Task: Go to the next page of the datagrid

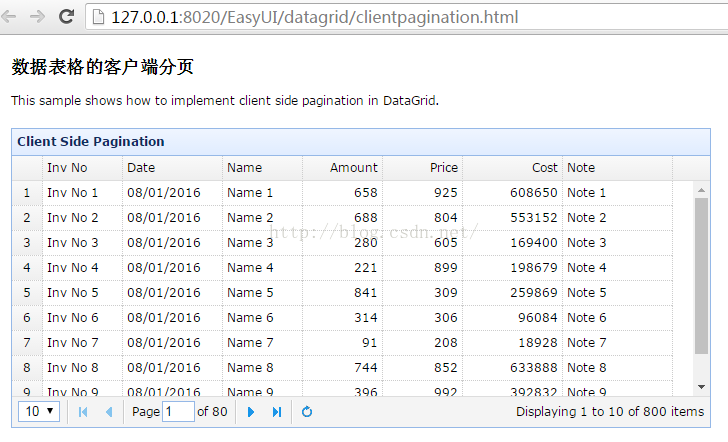Action: tap(251, 412)
